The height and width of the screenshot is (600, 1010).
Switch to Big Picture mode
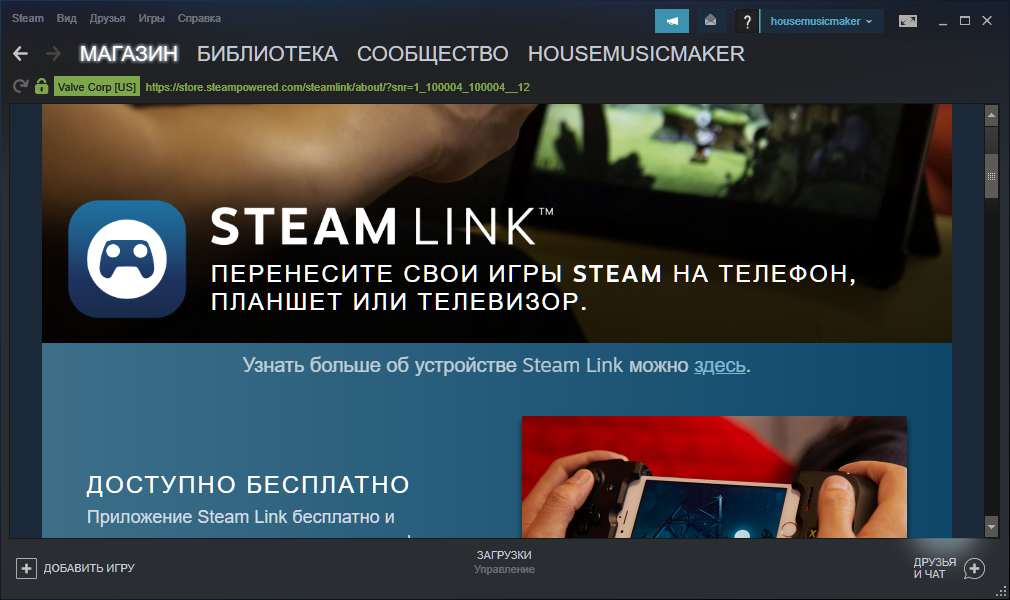click(x=908, y=21)
